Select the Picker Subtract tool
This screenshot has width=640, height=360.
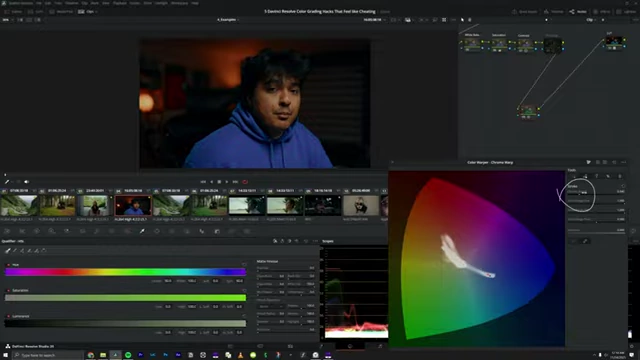click(x=15, y=251)
